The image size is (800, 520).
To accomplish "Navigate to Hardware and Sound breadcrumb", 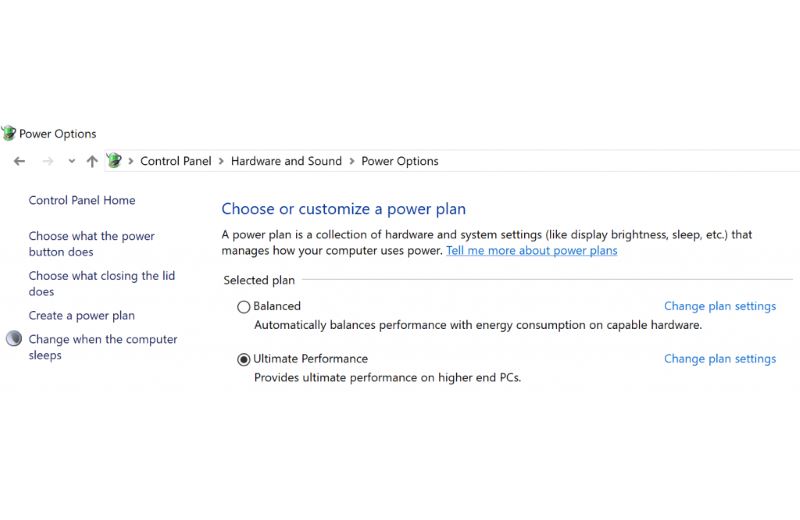I will pyautogui.click(x=286, y=161).
